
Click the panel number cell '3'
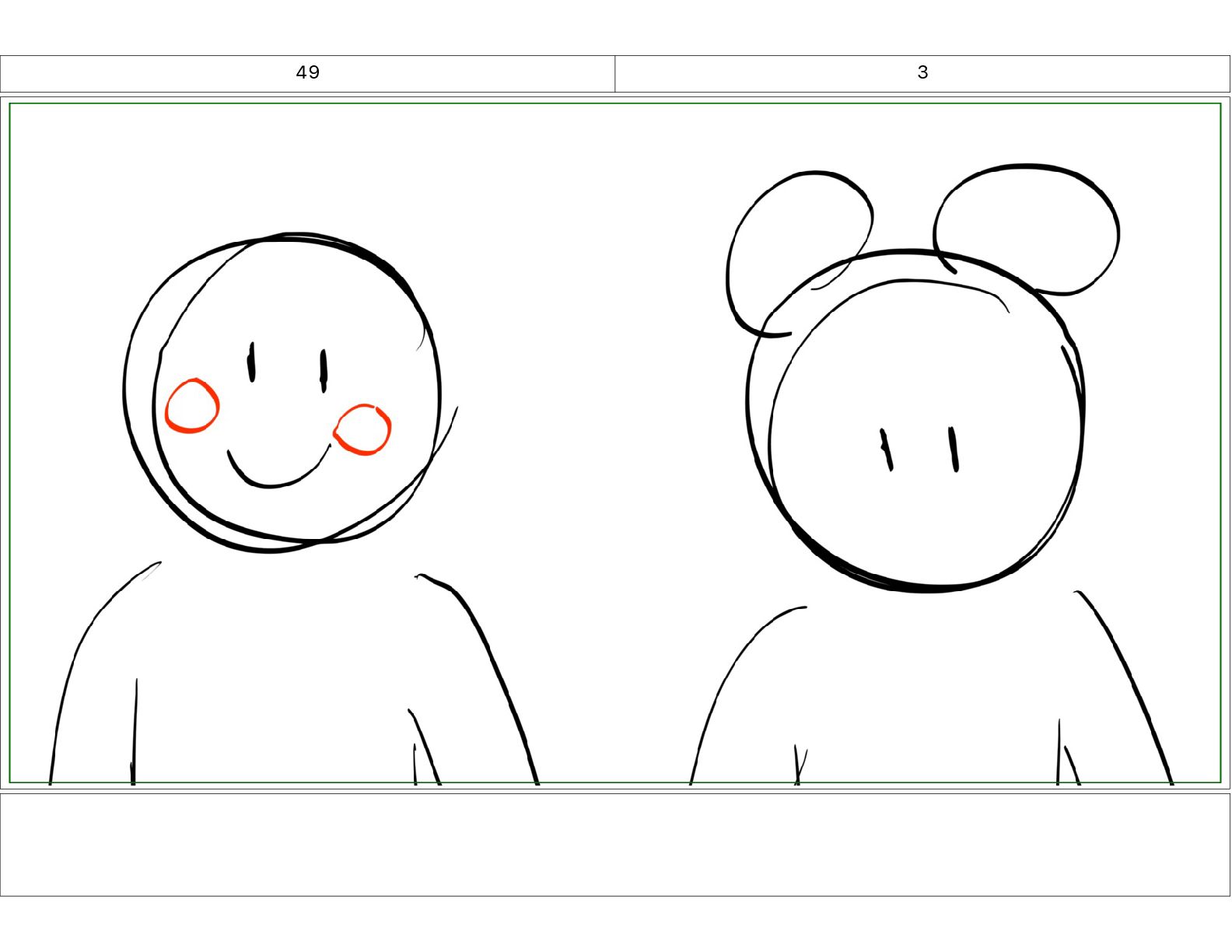[x=922, y=73]
